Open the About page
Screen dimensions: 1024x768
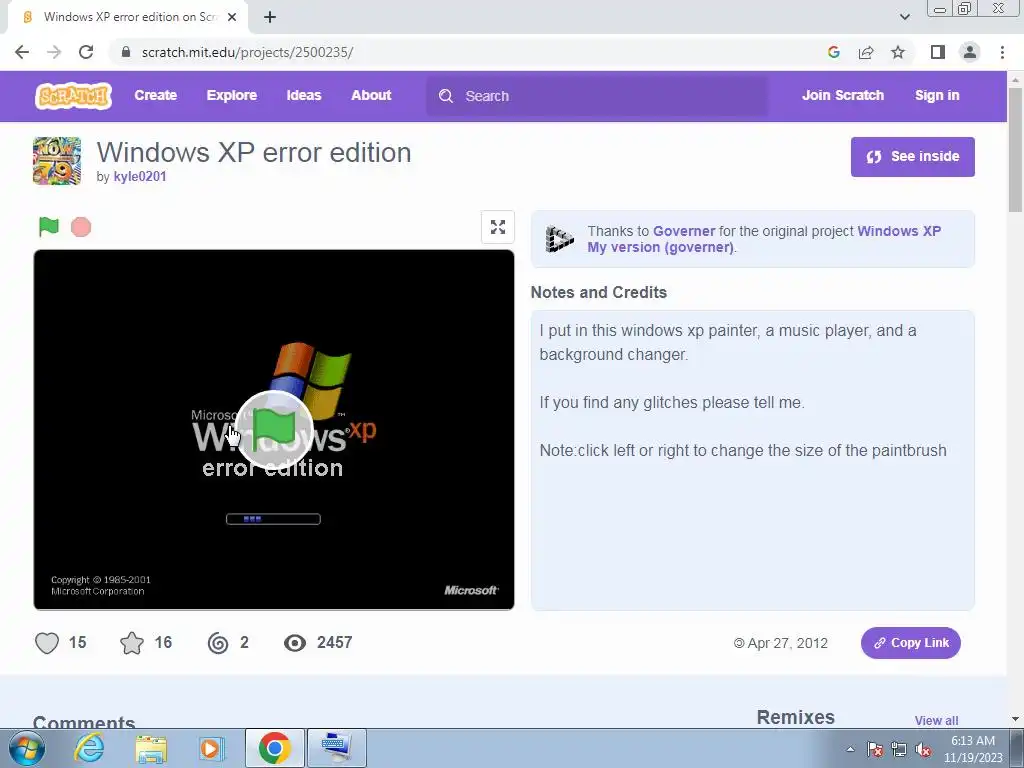click(371, 95)
